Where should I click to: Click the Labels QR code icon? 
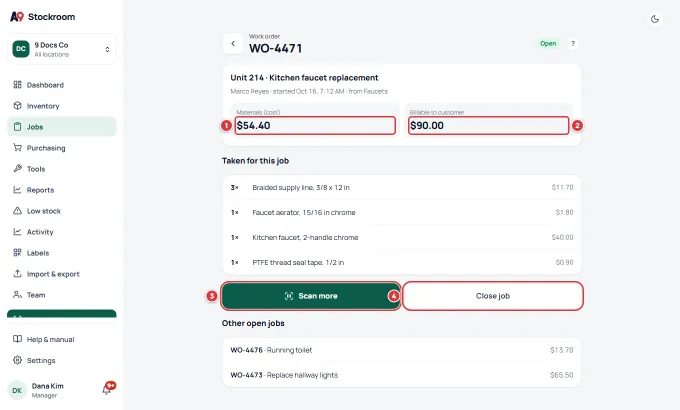click(x=17, y=253)
